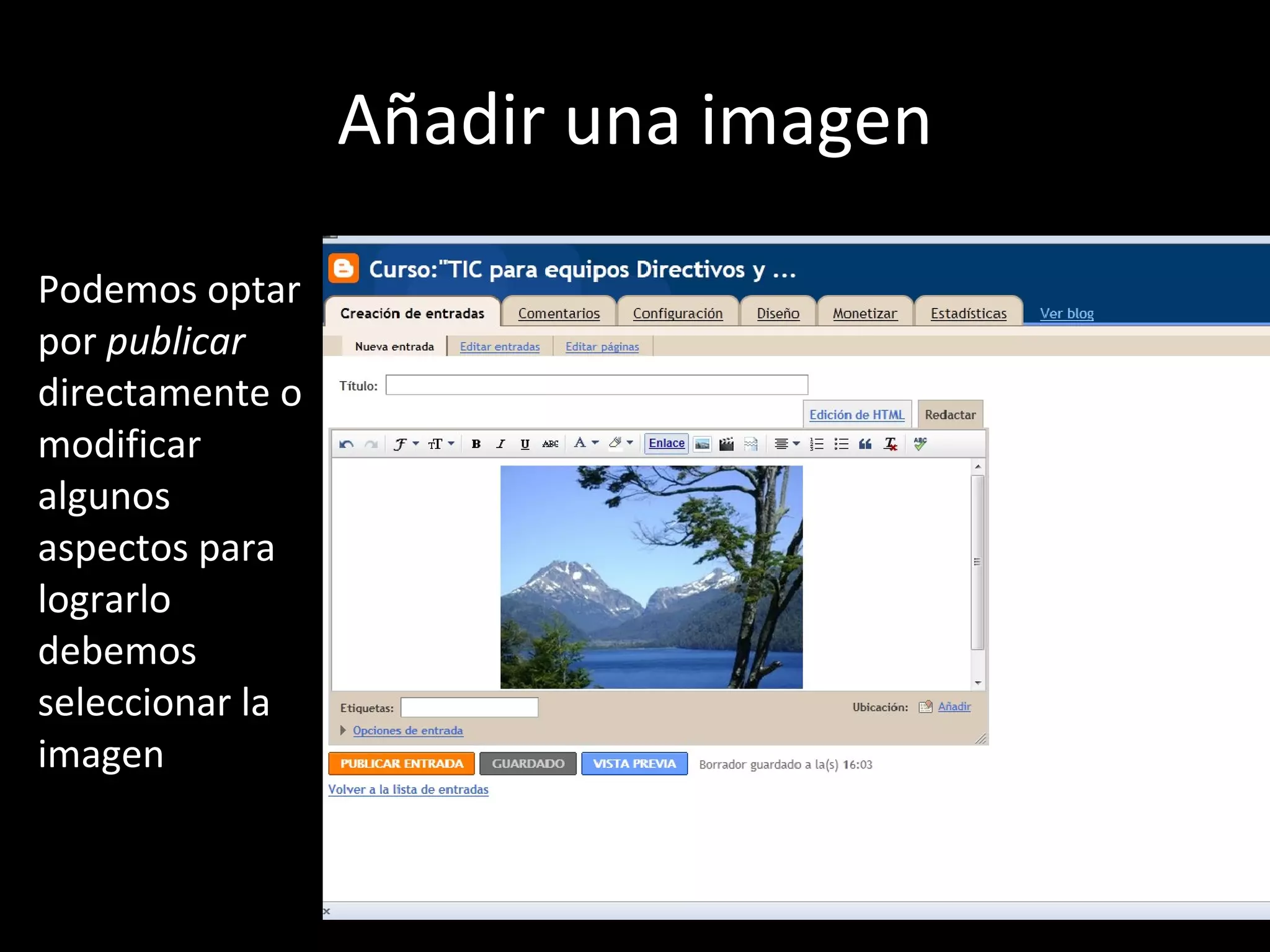Click Volver a la lista de entradas
The image size is (1270, 952).
pos(408,790)
